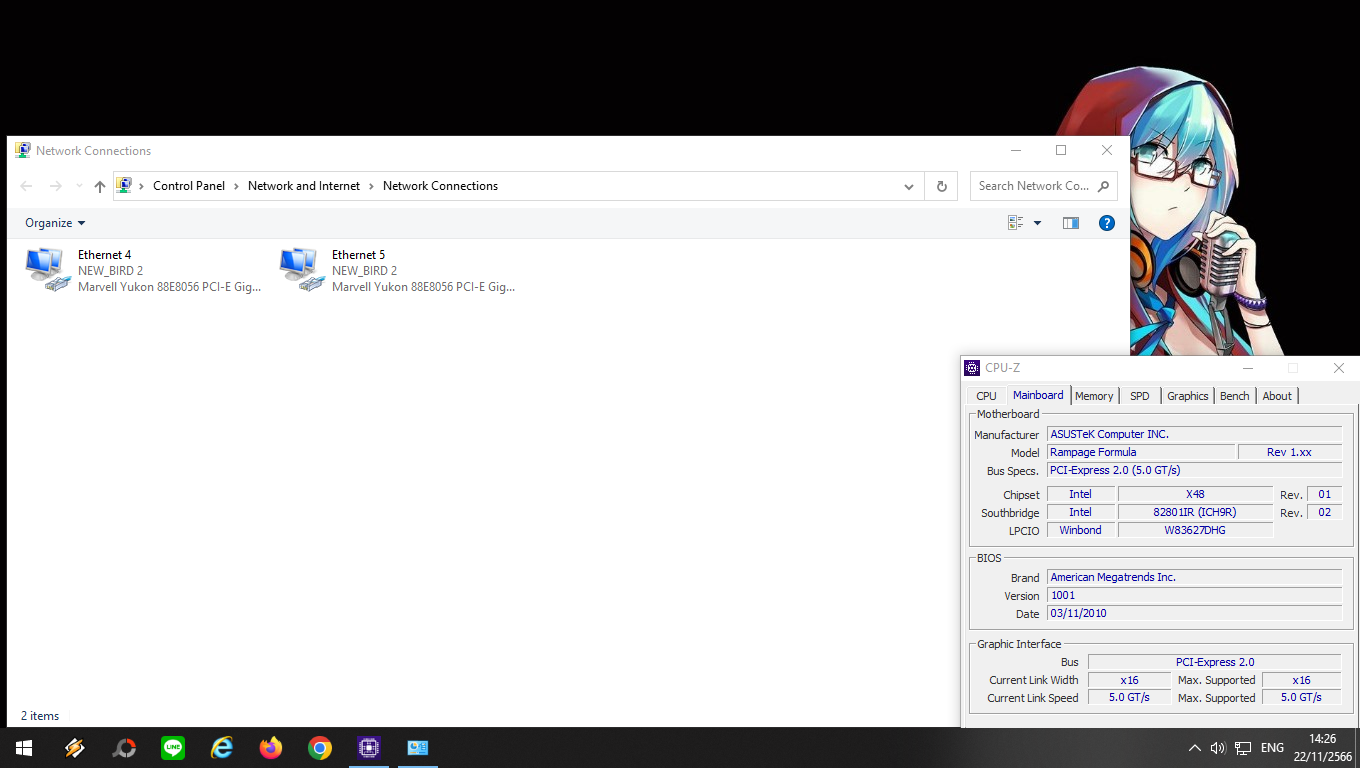The width and height of the screenshot is (1360, 768).
Task: Click the Rev 1.xx field
Action: [x=1289, y=452]
